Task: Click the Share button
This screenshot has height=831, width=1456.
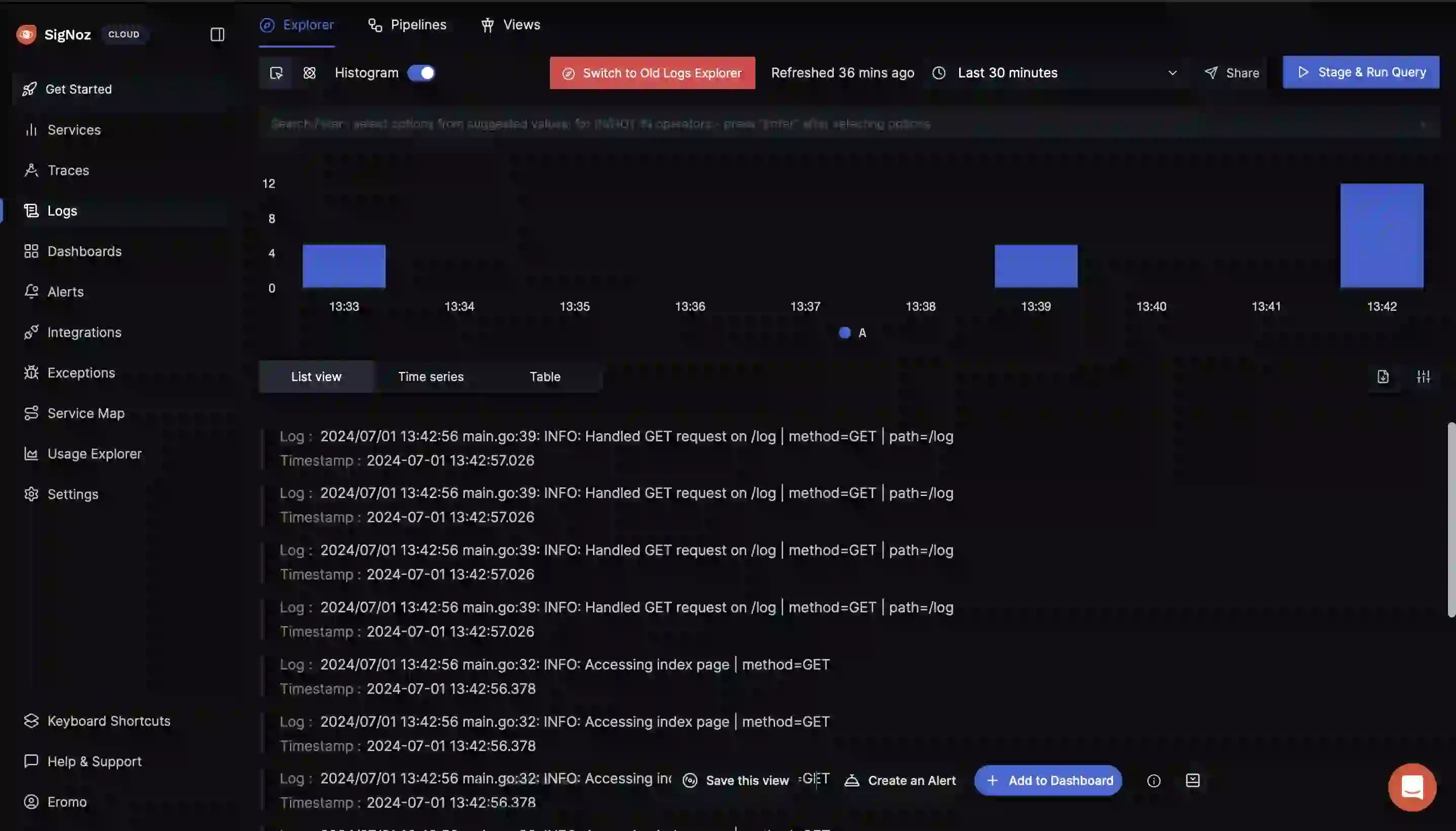Action: pos(1232,73)
